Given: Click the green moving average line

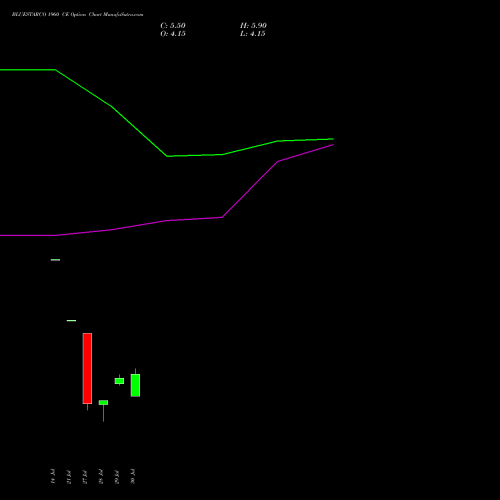Looking at the screenshot, I should tap(167, 156).
